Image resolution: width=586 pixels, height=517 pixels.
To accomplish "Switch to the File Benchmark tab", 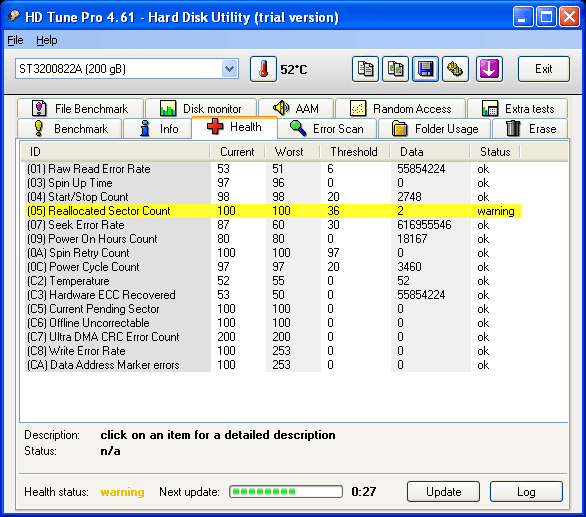I will pos(80,109).
